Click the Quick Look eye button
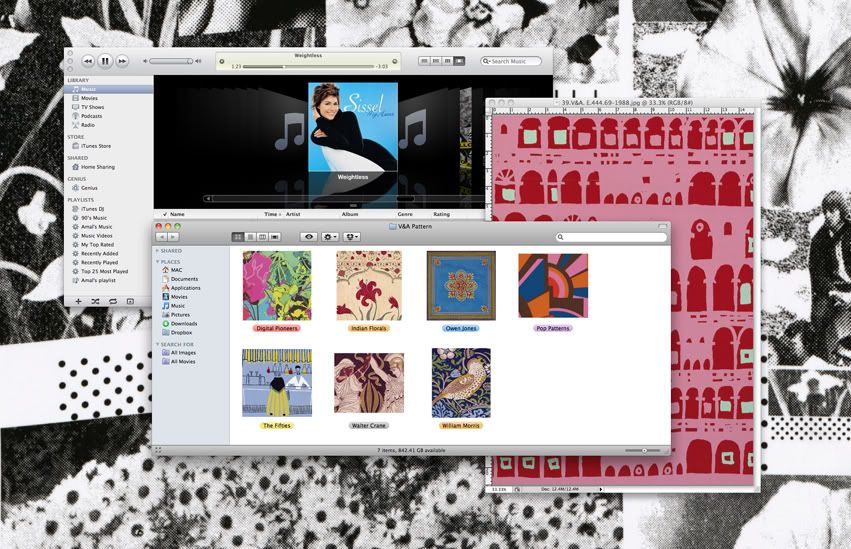The image size is (851, 549). pos(309,237)
